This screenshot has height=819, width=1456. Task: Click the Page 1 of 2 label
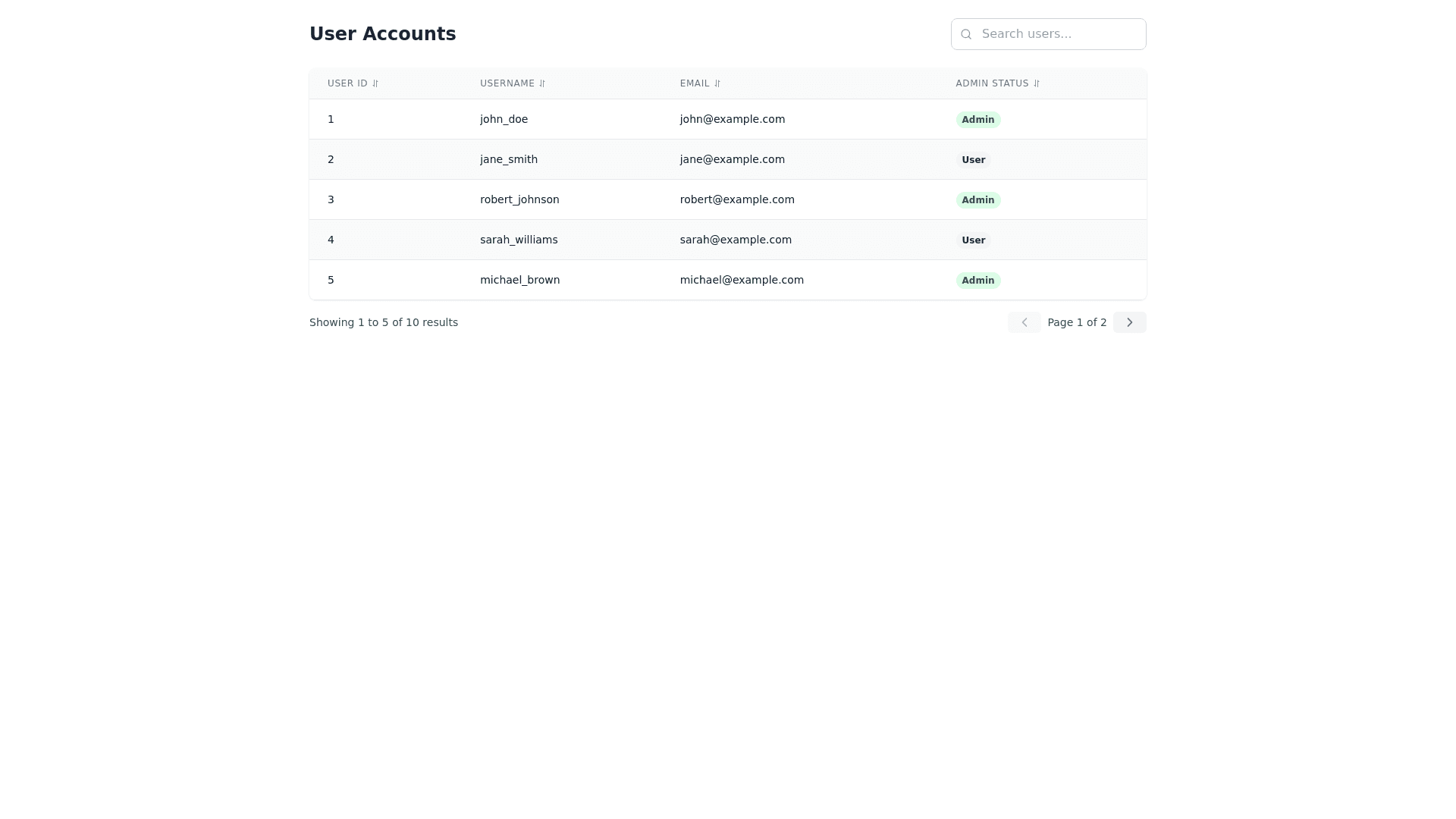tap(1077, 322)
